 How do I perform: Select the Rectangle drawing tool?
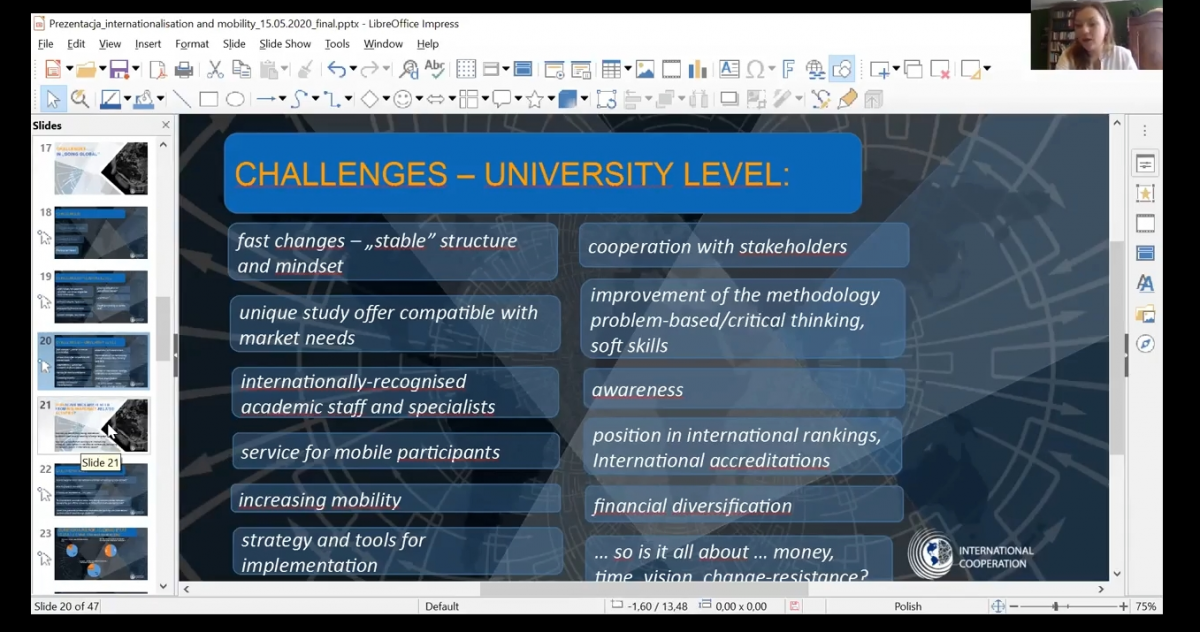pyautogui.click(x=208, y=99)
